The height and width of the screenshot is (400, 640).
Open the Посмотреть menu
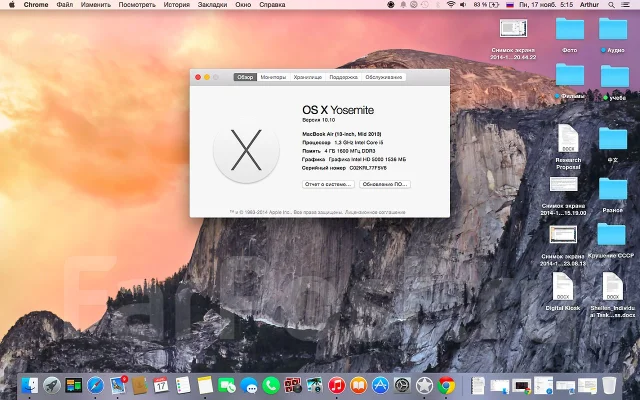click(x=137, y=5)
